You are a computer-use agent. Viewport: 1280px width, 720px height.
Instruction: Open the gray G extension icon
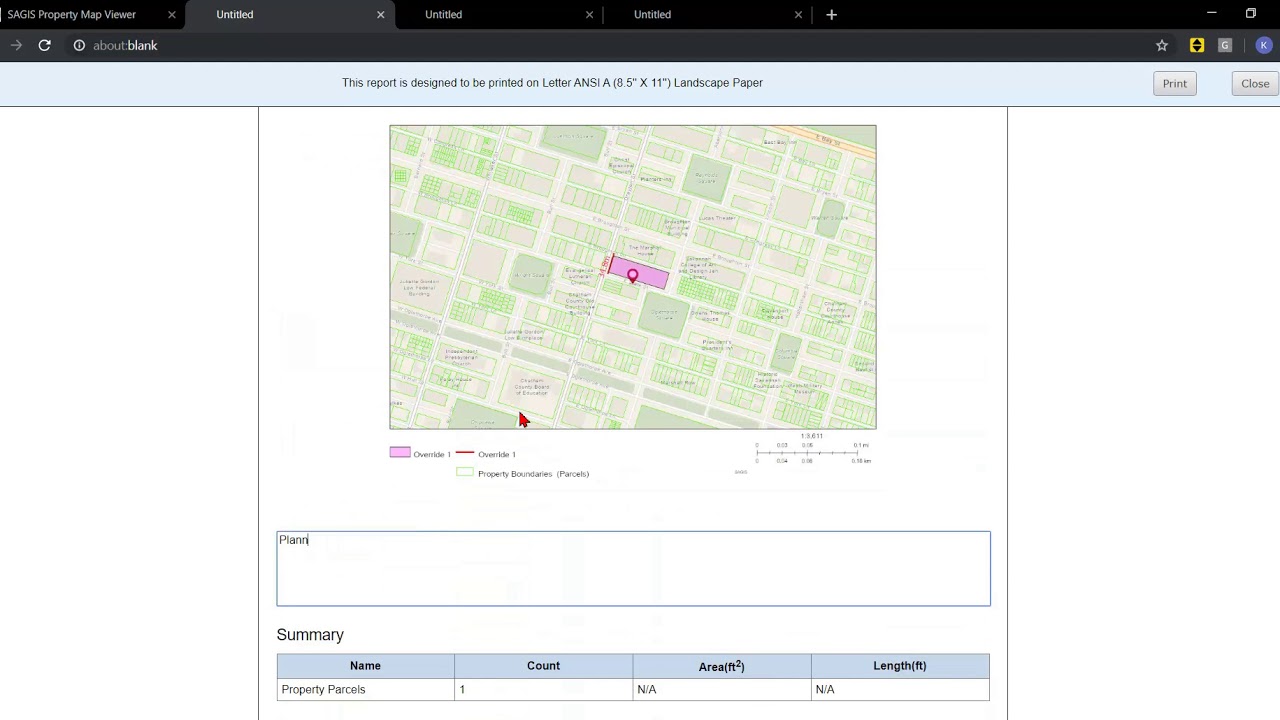pos(1225,45)
